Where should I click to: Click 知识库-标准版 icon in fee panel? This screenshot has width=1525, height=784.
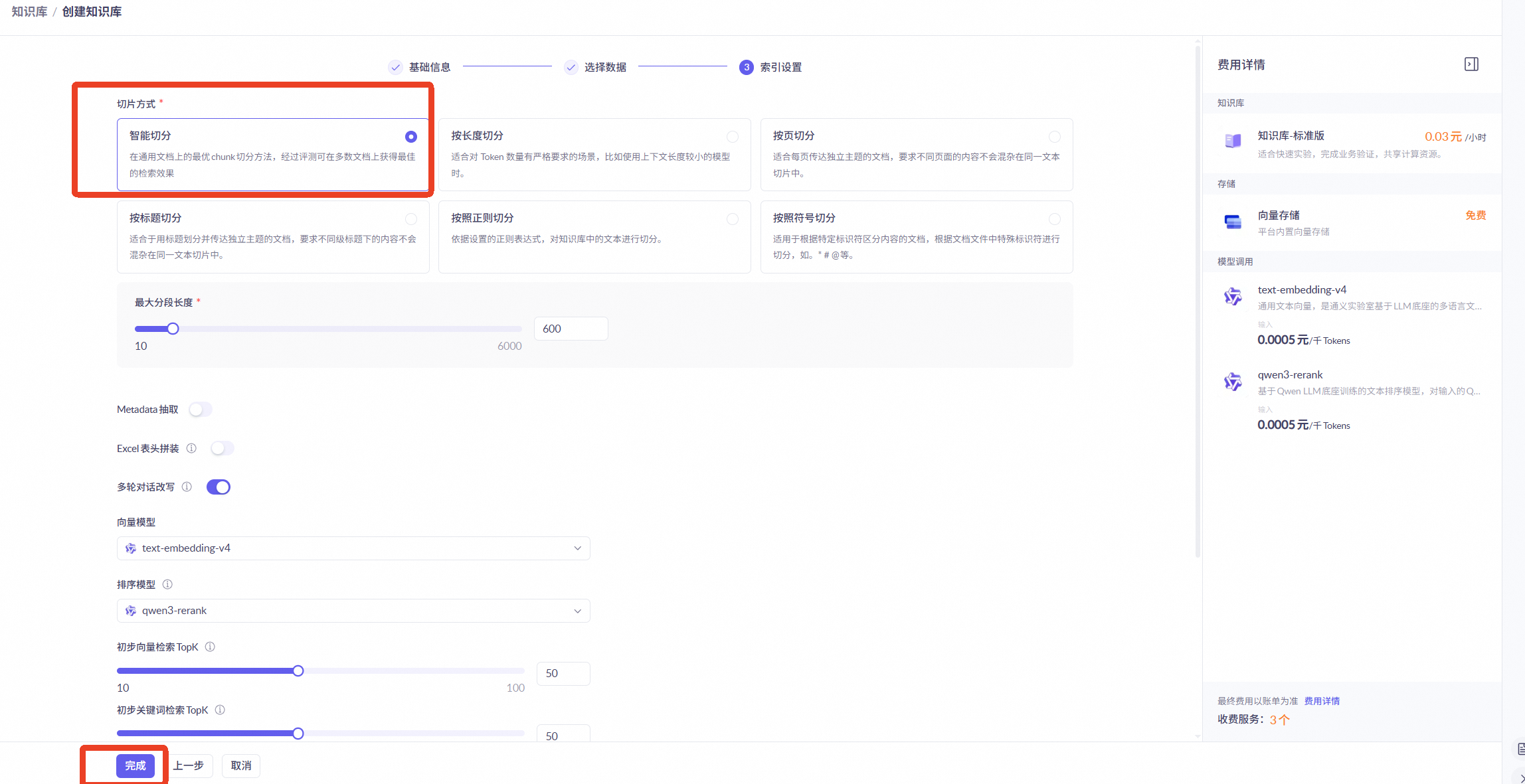[x=1233, y=141]
